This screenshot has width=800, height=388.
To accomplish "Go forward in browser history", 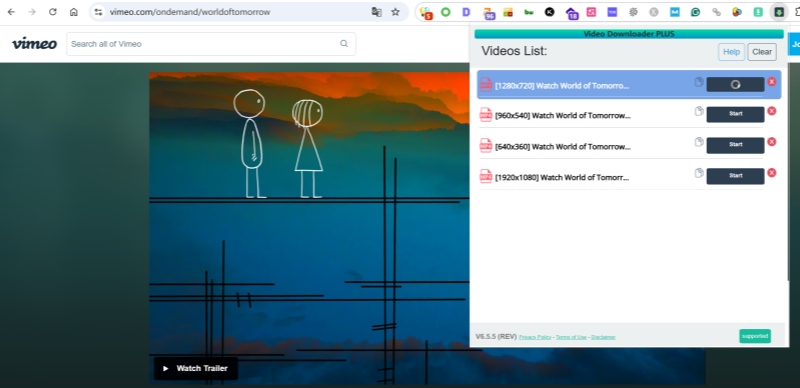I will point(32,12).
